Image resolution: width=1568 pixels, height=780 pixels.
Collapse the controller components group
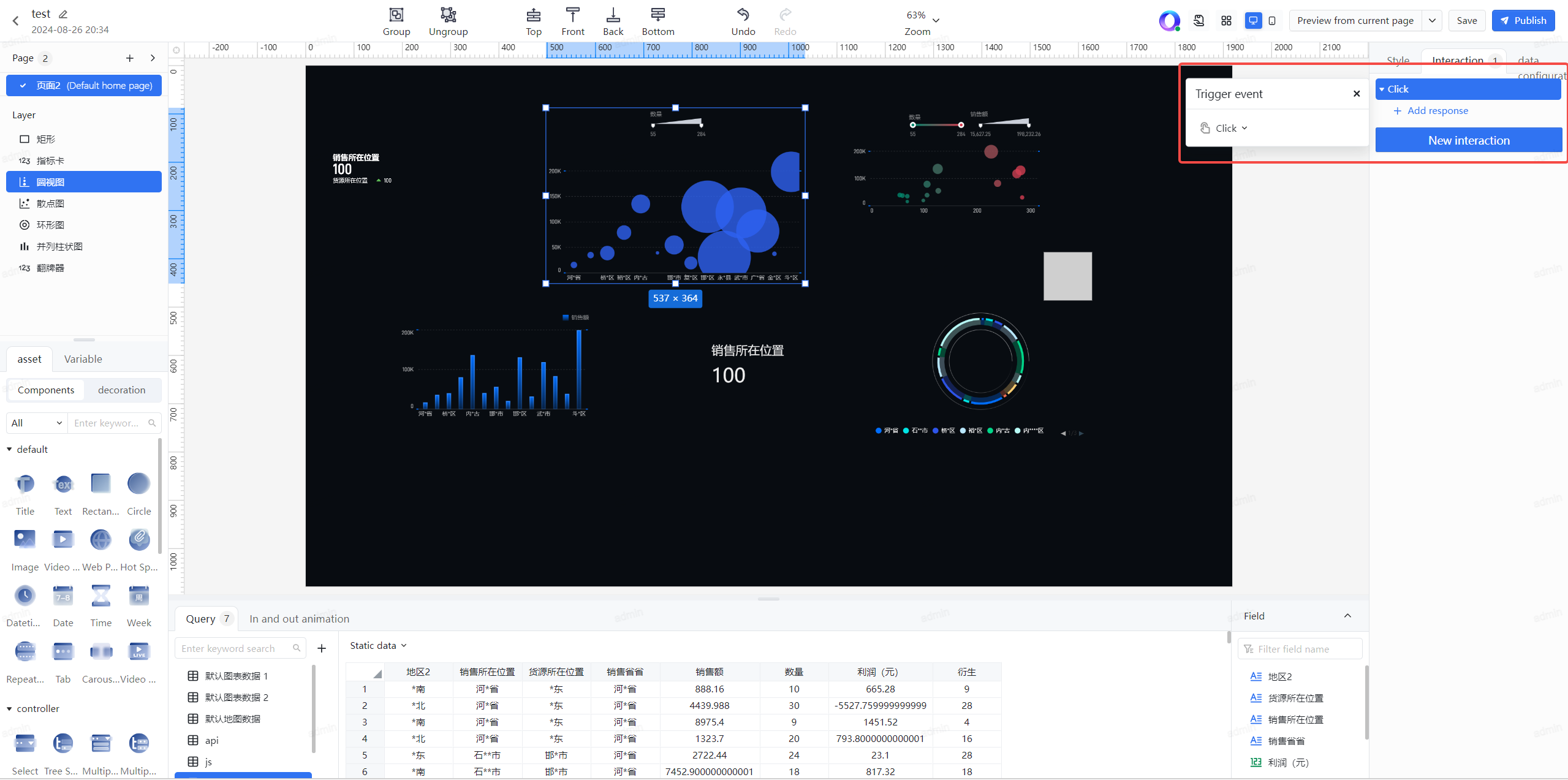9,708
